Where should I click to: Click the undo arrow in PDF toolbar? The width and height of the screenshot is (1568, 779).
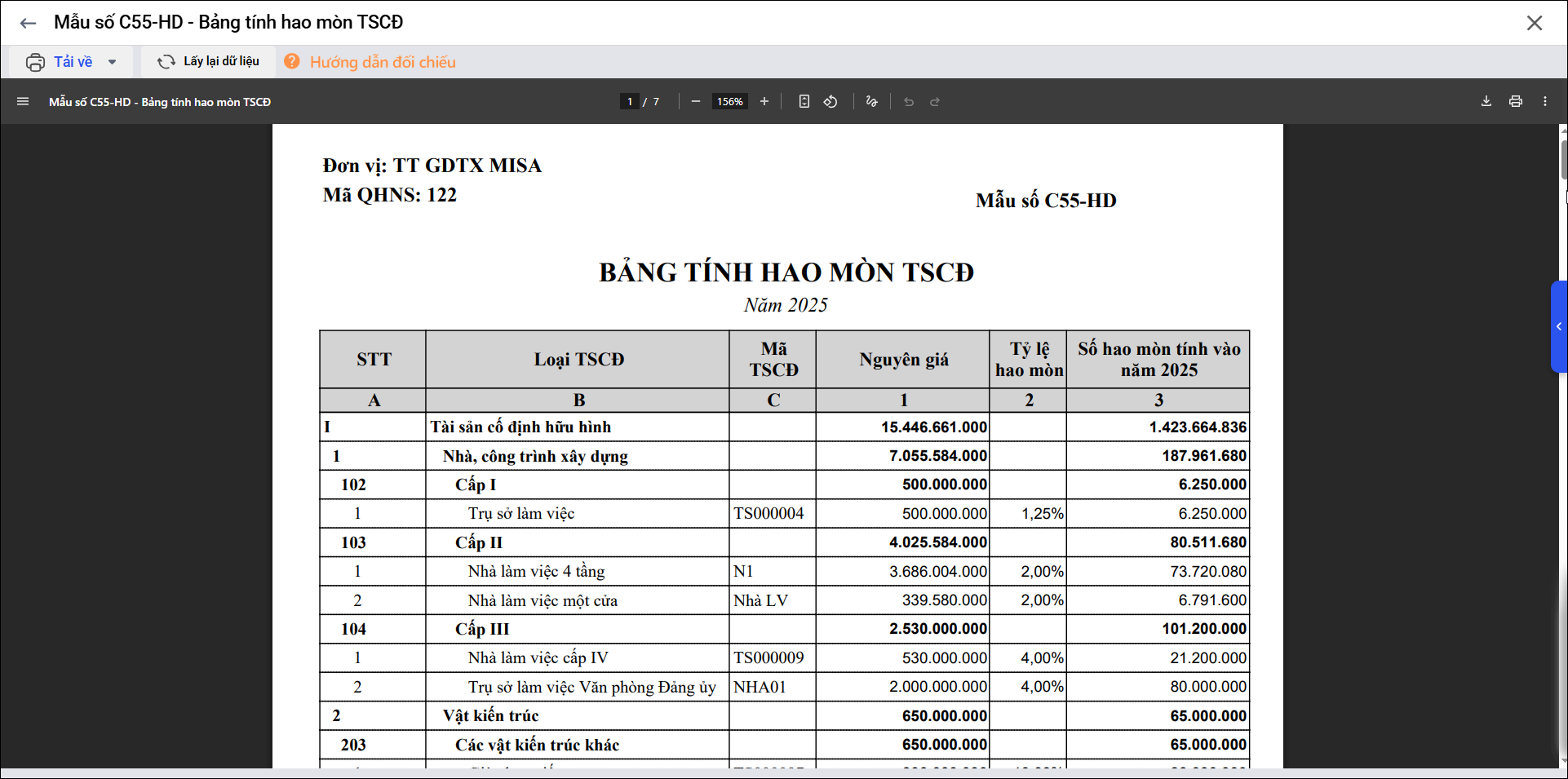coord(909,102)
